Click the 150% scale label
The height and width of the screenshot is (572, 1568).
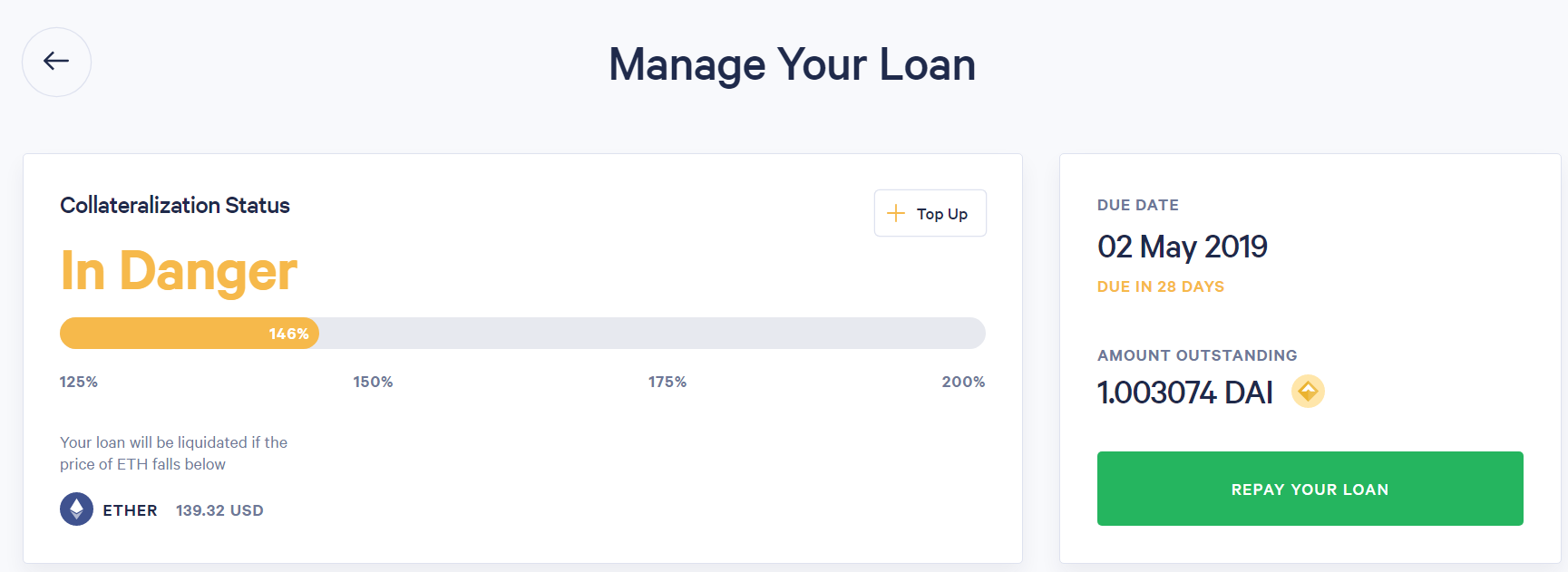click(373, 382)
